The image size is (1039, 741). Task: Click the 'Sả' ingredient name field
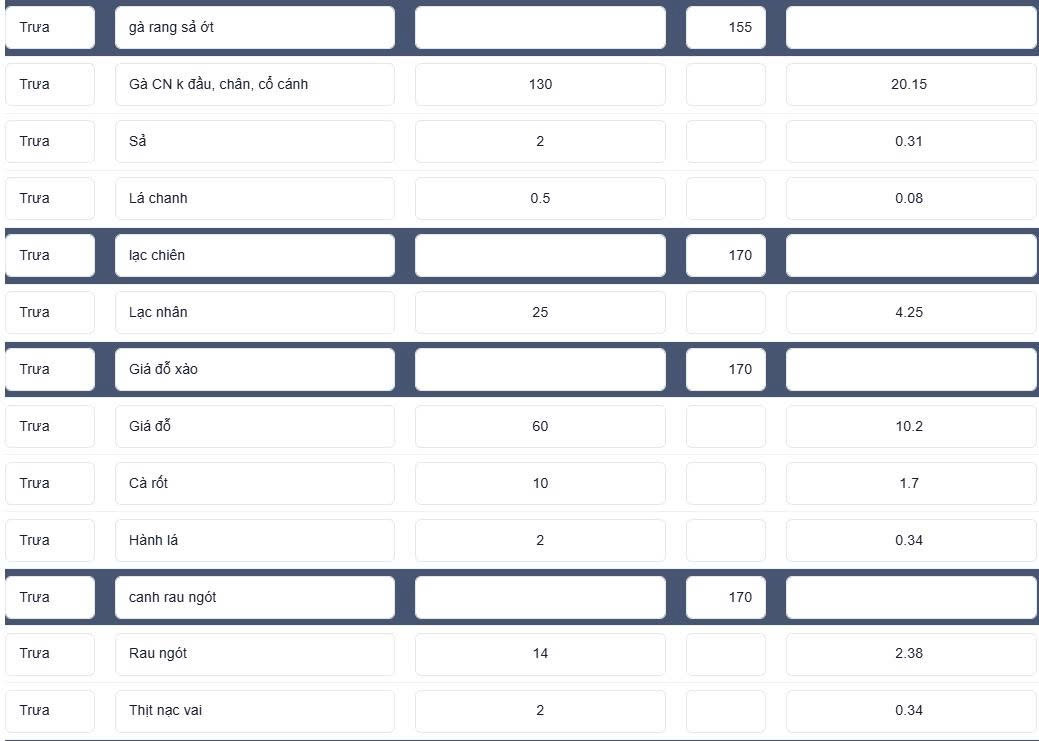point(254,141)
